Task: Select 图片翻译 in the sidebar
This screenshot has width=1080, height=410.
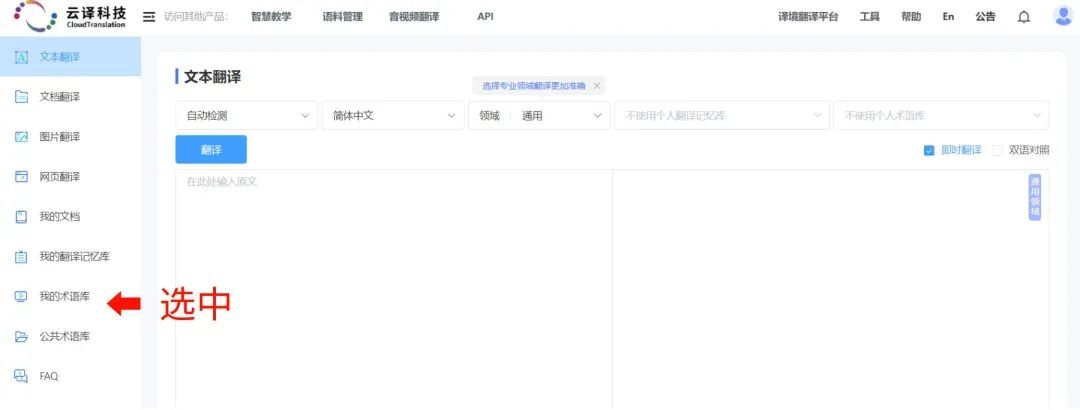Action: [x=70, y=137]
